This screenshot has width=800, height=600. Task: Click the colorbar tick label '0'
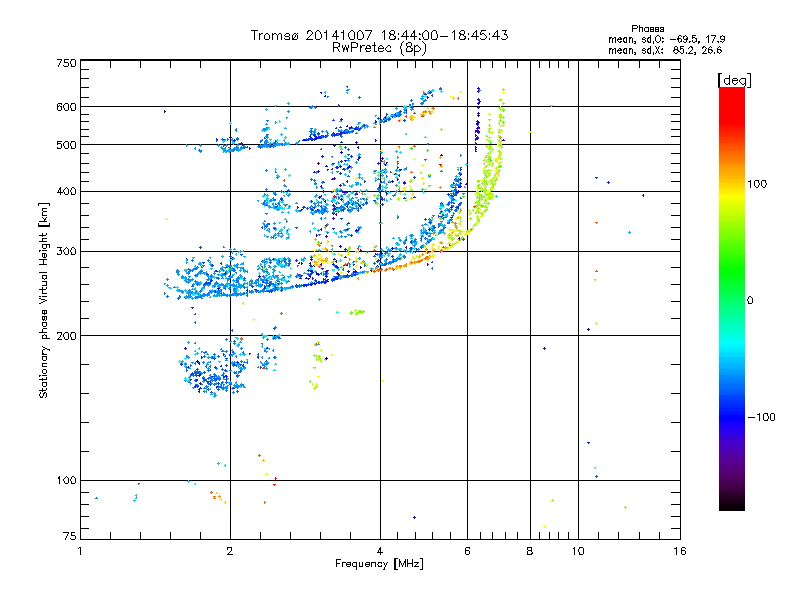tap(750, 301)
